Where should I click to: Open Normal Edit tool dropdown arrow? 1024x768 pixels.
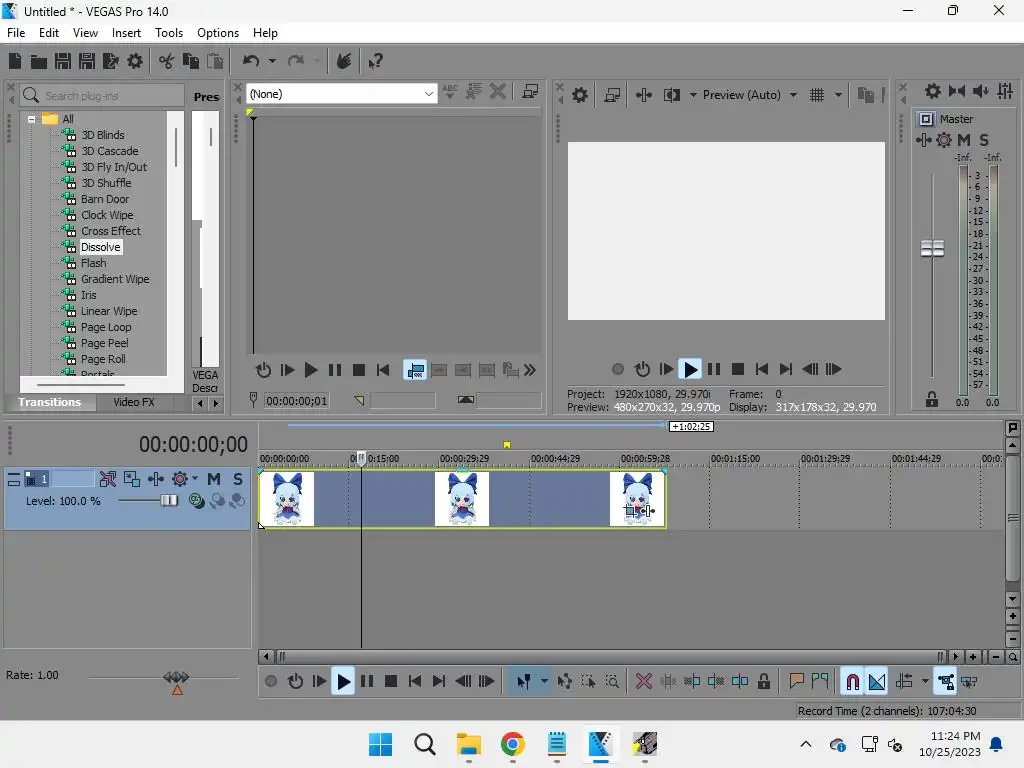544,682
